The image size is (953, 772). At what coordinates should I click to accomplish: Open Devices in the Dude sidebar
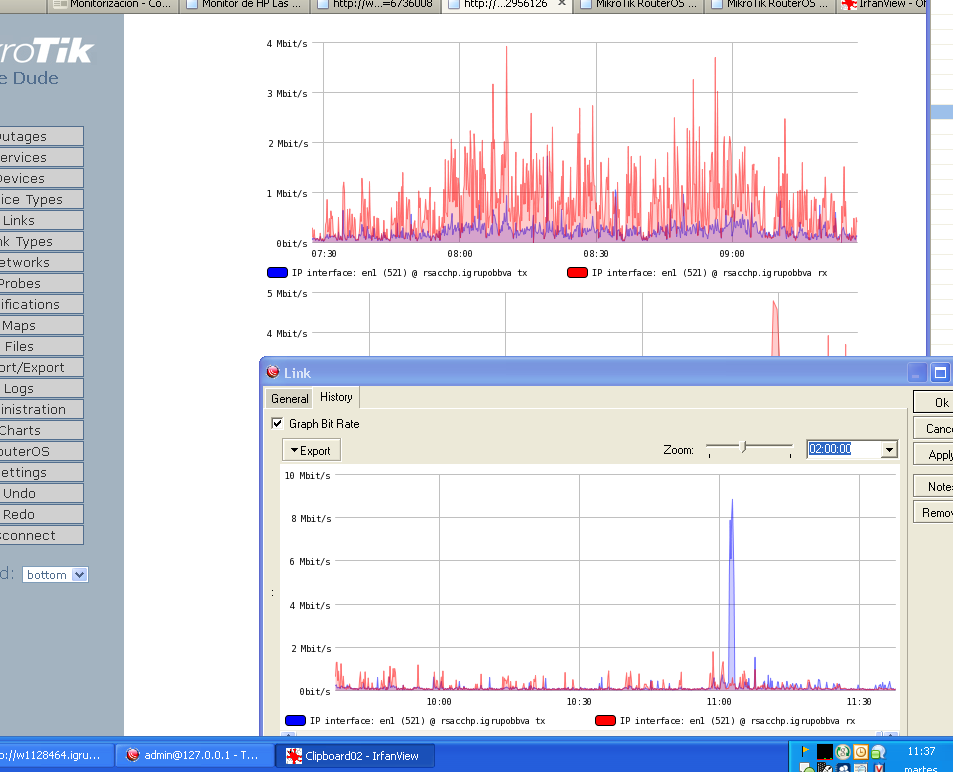[x=41, y=178]
